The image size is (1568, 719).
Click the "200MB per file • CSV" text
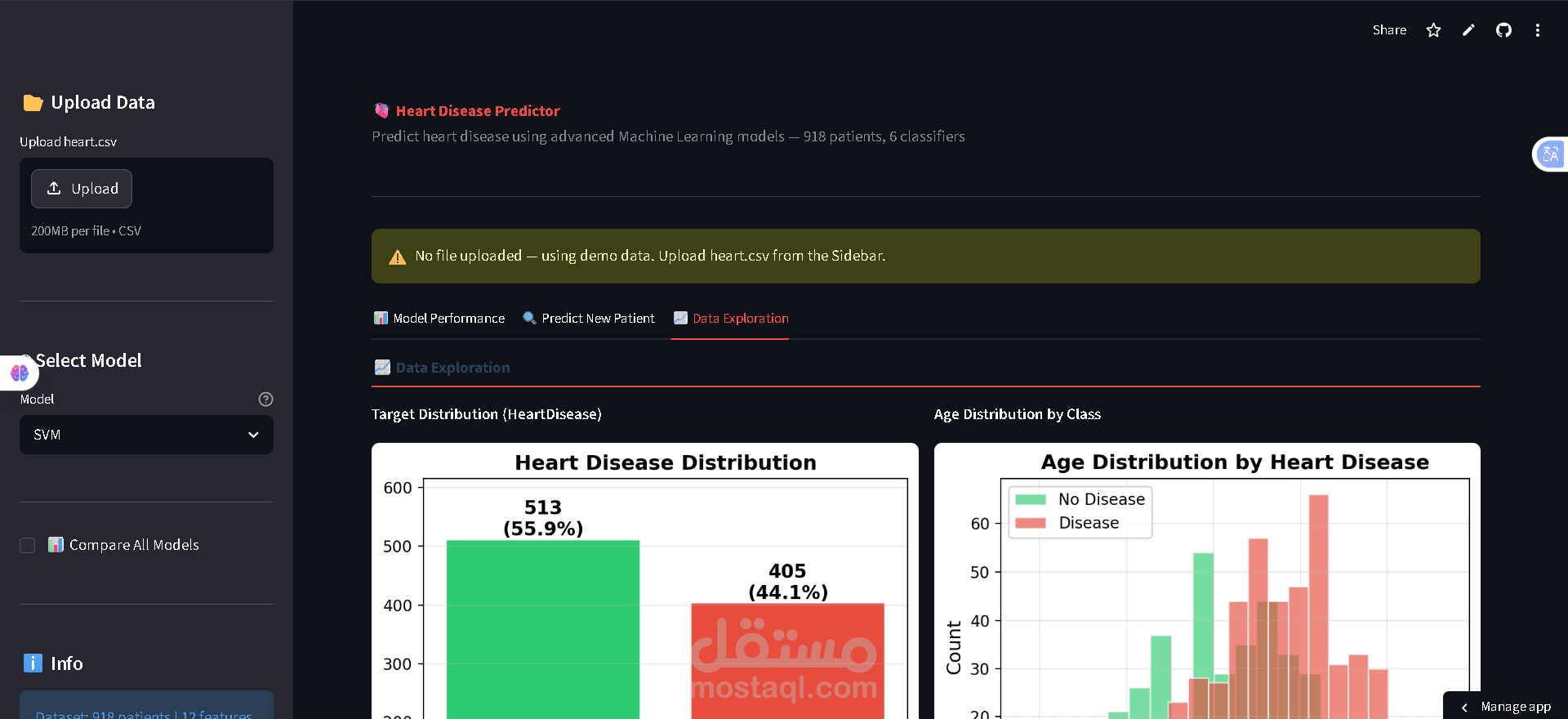[x=86, y=231]
